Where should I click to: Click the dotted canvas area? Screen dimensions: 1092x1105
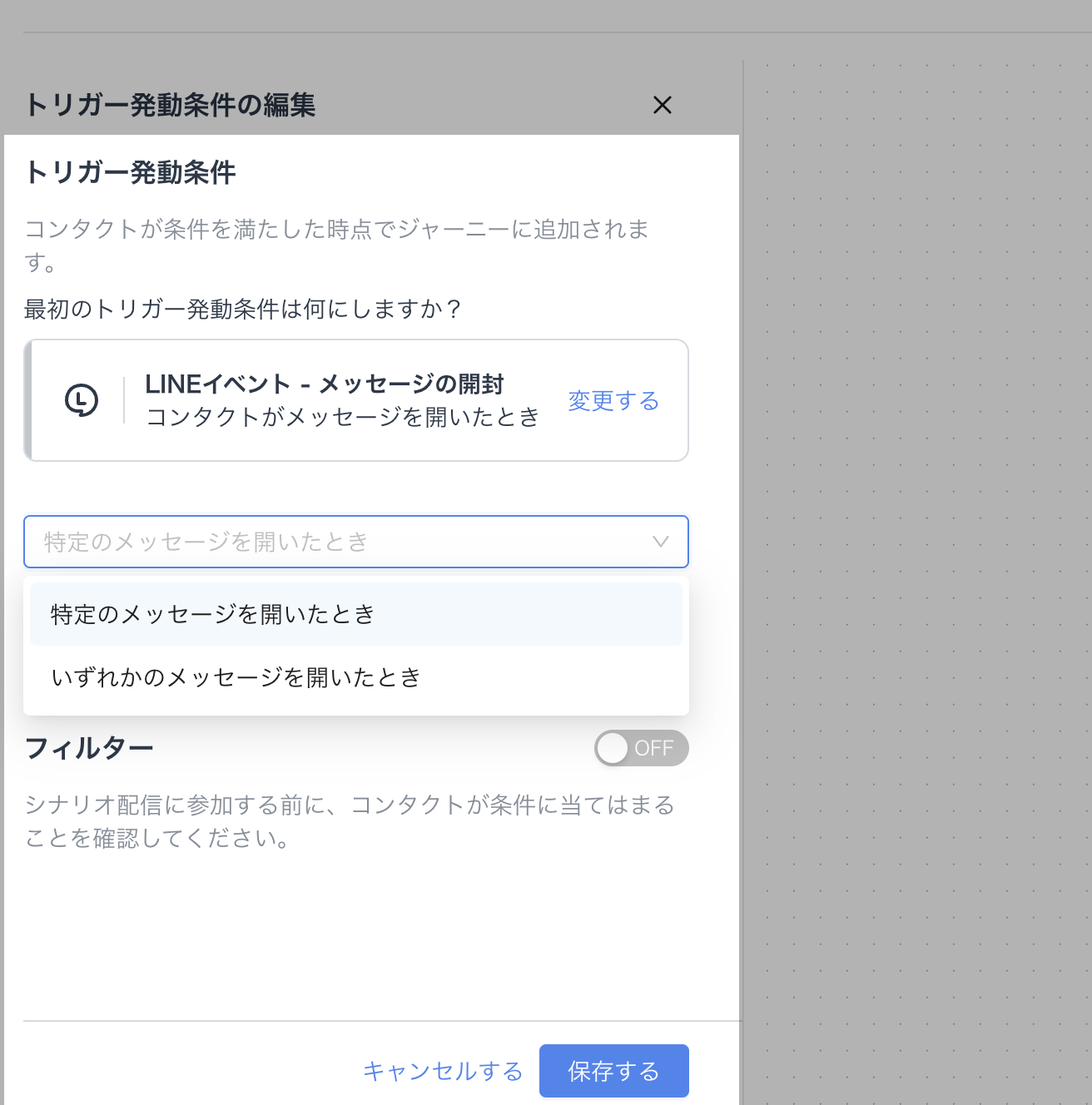tap(916, 499)
